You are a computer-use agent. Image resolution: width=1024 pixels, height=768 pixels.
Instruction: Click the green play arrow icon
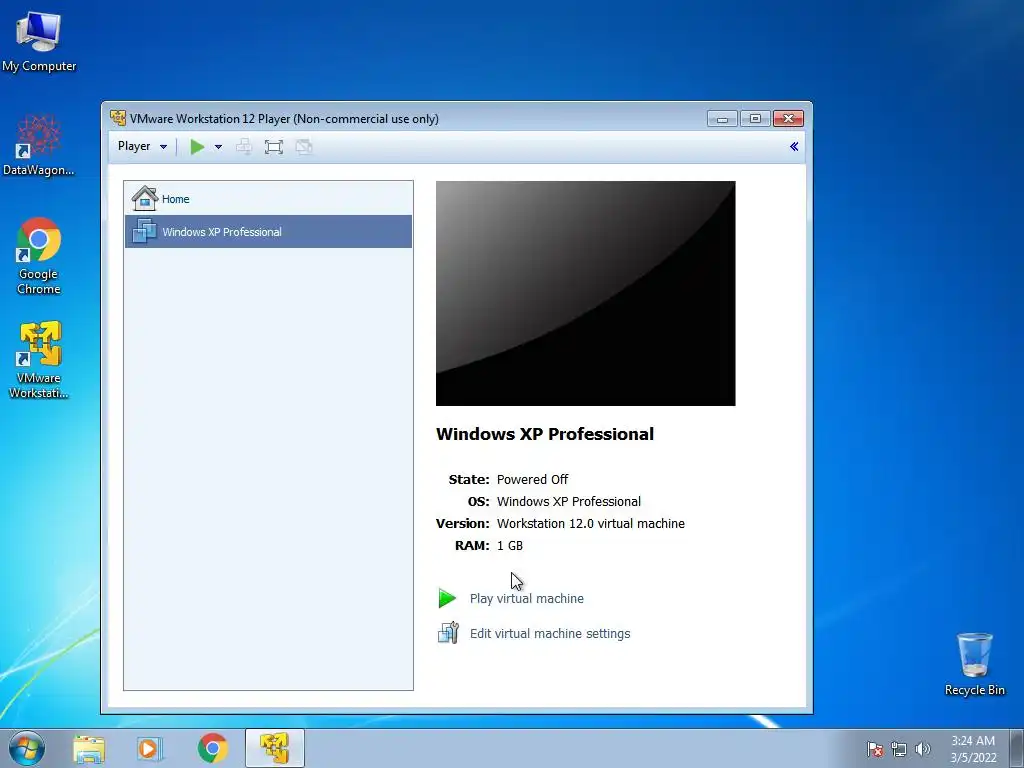[x=447, y=598]
